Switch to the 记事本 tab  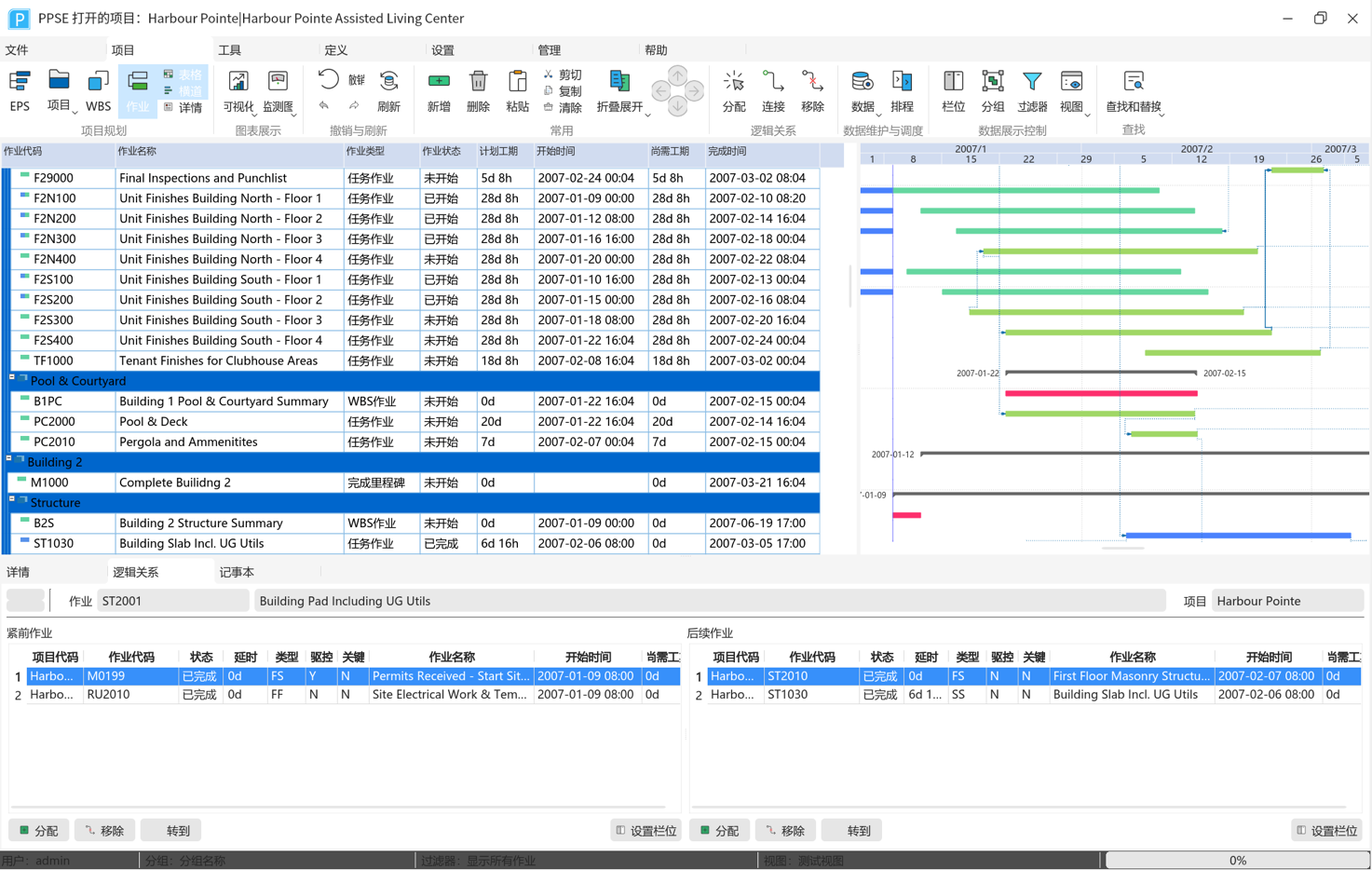point(237,572)
